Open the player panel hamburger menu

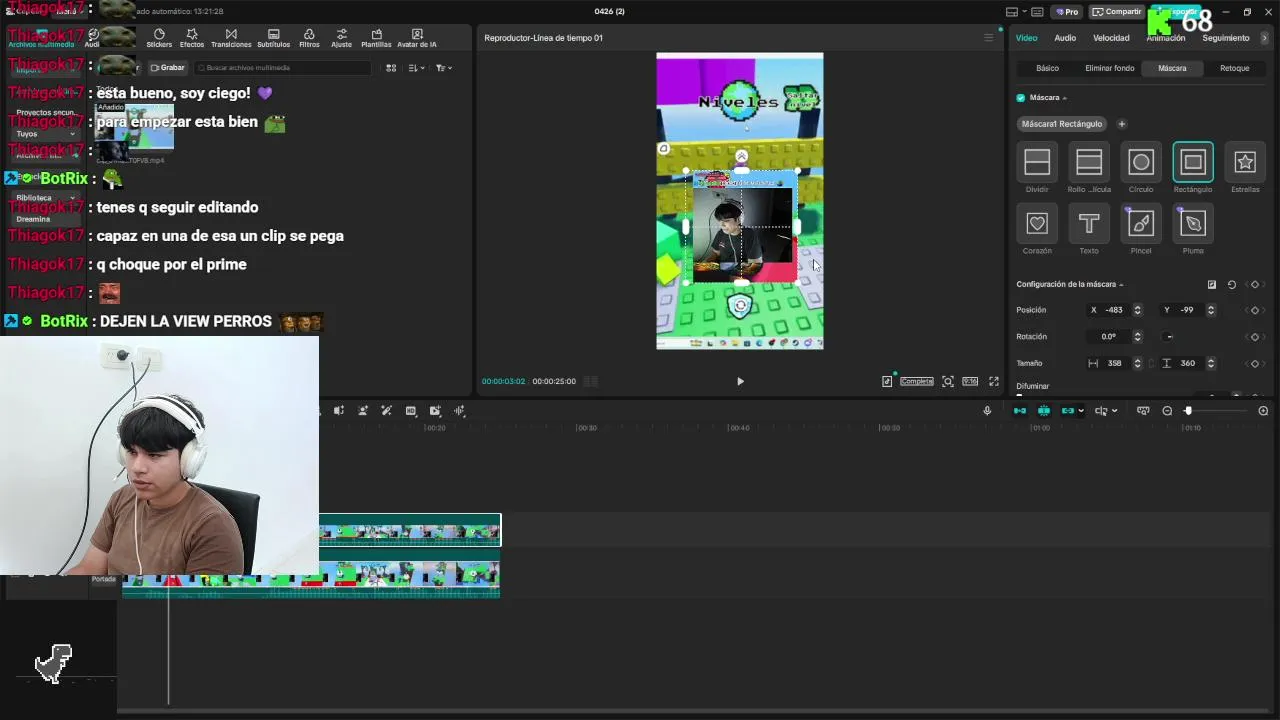click(x=989, y=38)
